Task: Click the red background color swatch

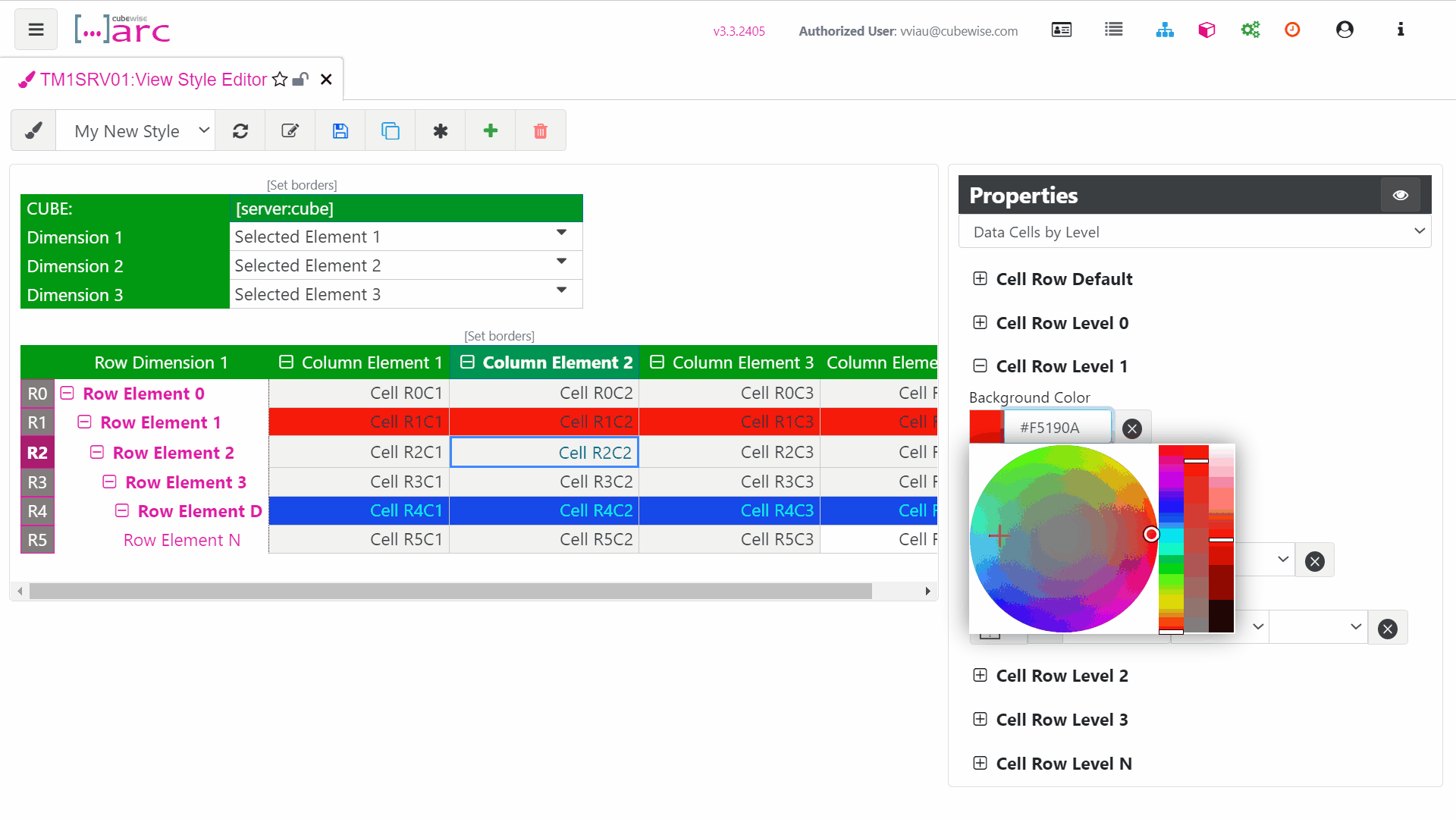Action: pos(986,427)
